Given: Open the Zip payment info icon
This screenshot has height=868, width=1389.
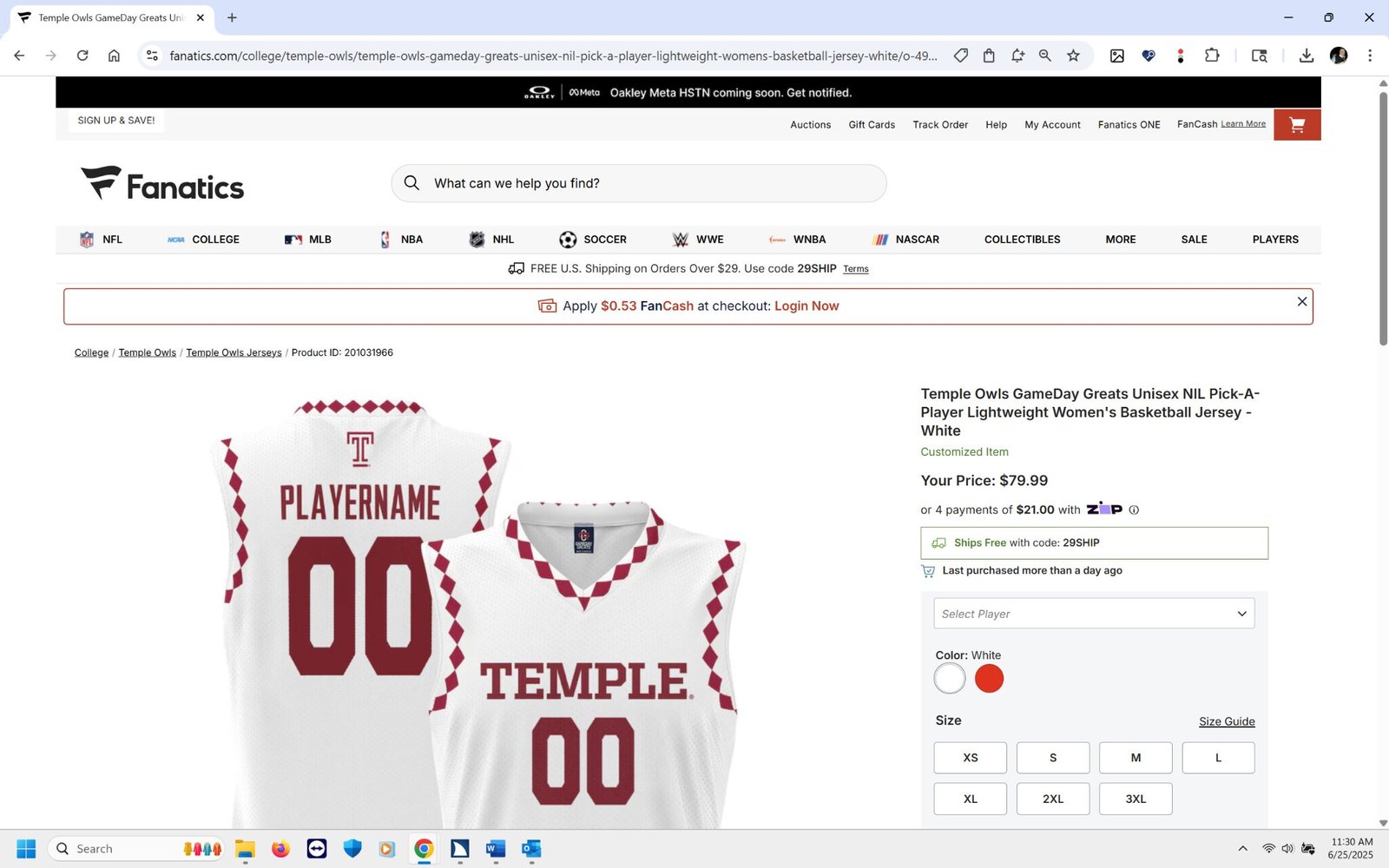Looking at the screenshot, I should pyautogui.click(x=1134, y=510).
